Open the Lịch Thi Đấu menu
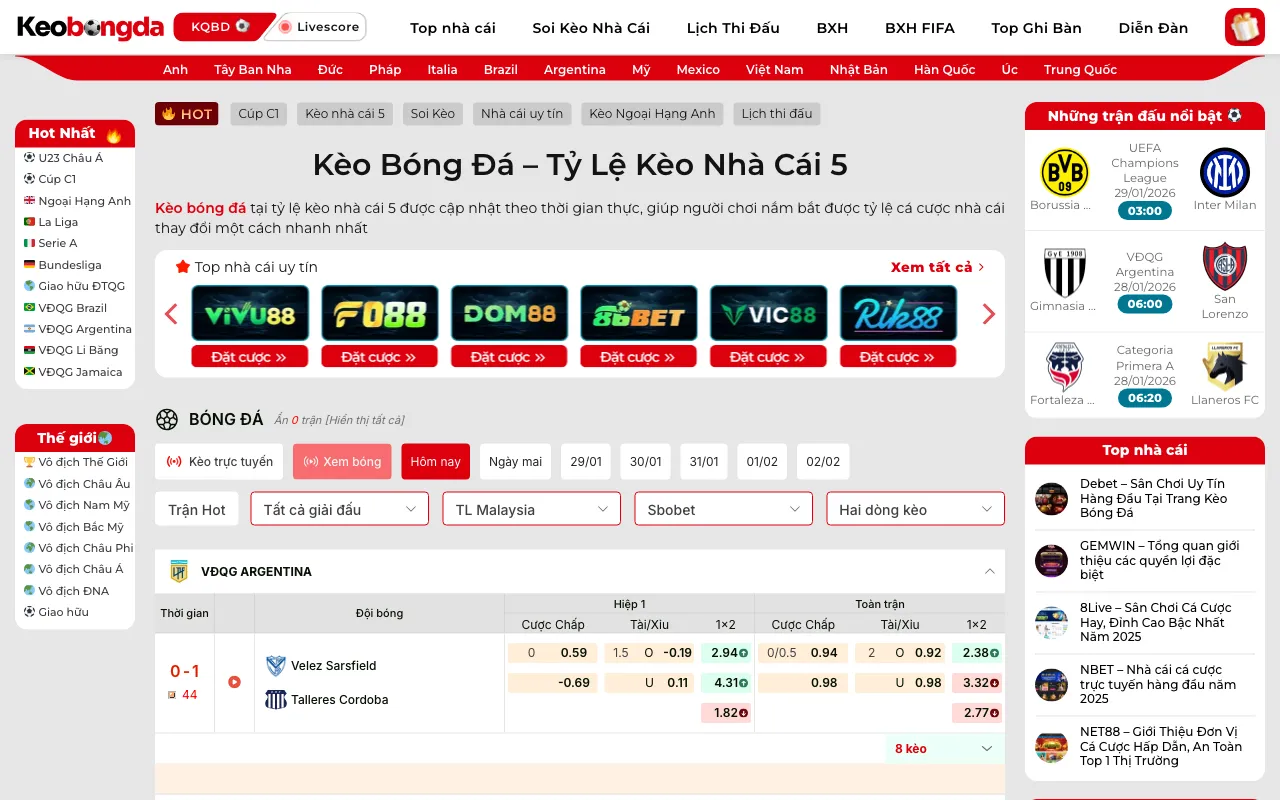 point(733,28)
